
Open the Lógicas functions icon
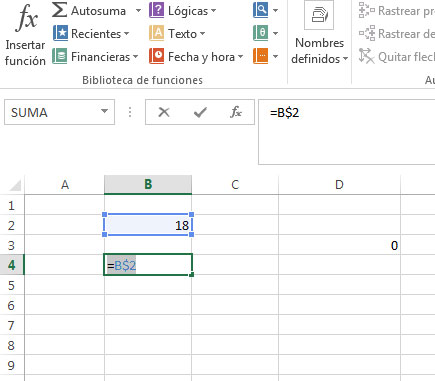pos(156,10)
